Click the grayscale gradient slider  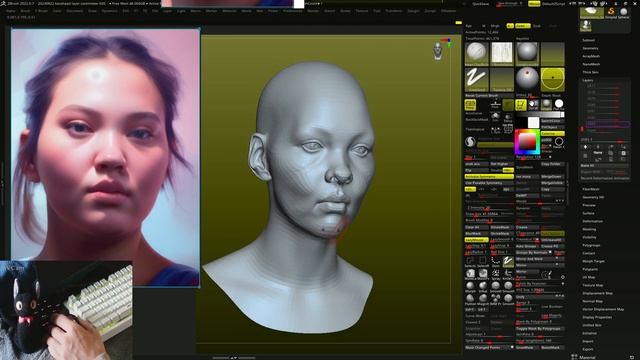click(x=540, y=114)
